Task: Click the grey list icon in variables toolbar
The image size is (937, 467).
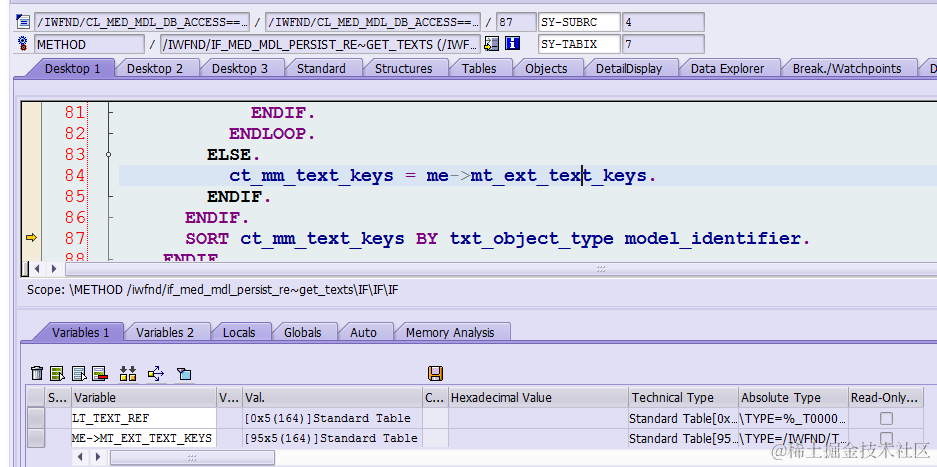Action: (79, 374)
